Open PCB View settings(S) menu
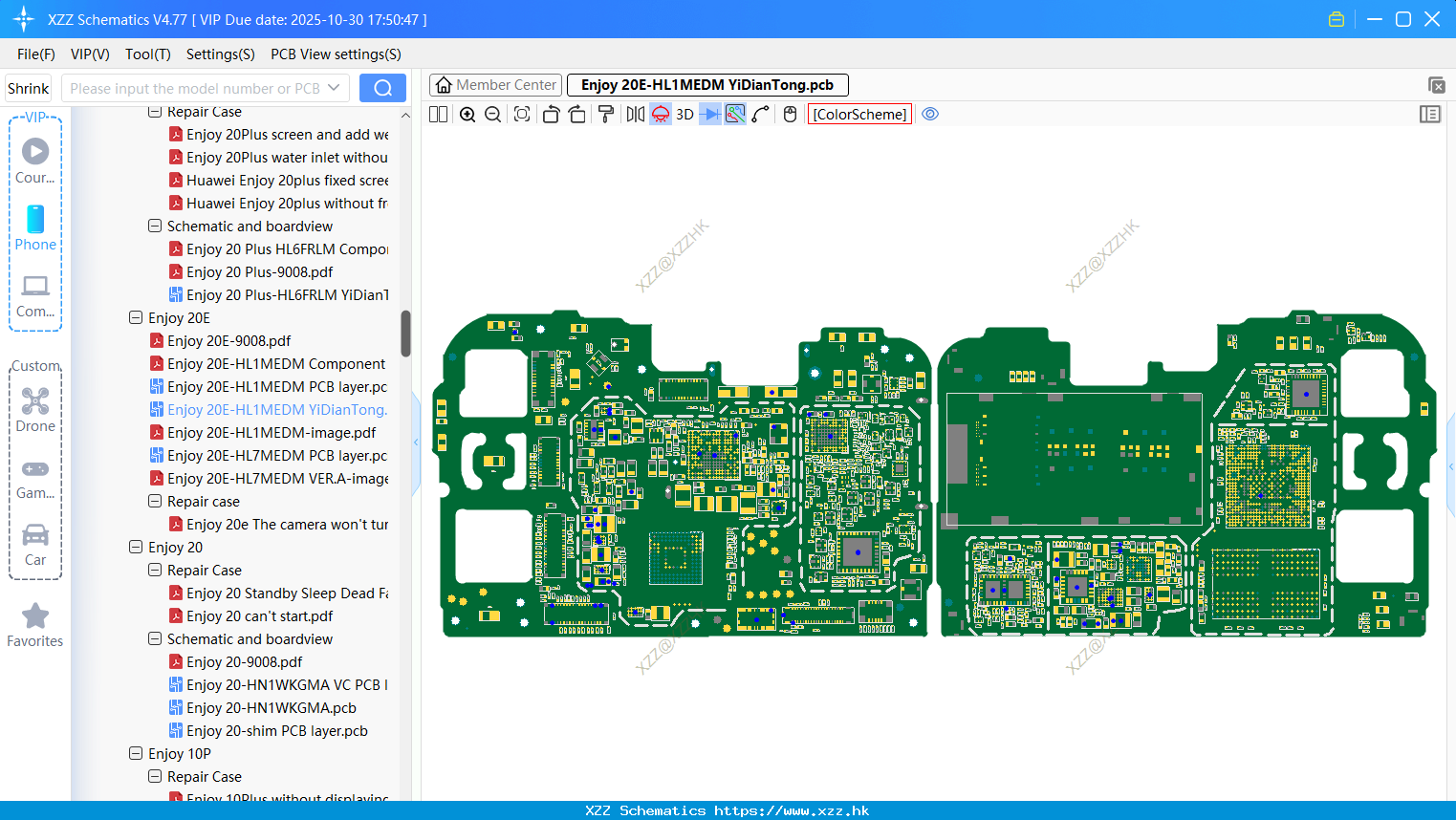This screenshot has width=1456, height=820. [336, 54]
